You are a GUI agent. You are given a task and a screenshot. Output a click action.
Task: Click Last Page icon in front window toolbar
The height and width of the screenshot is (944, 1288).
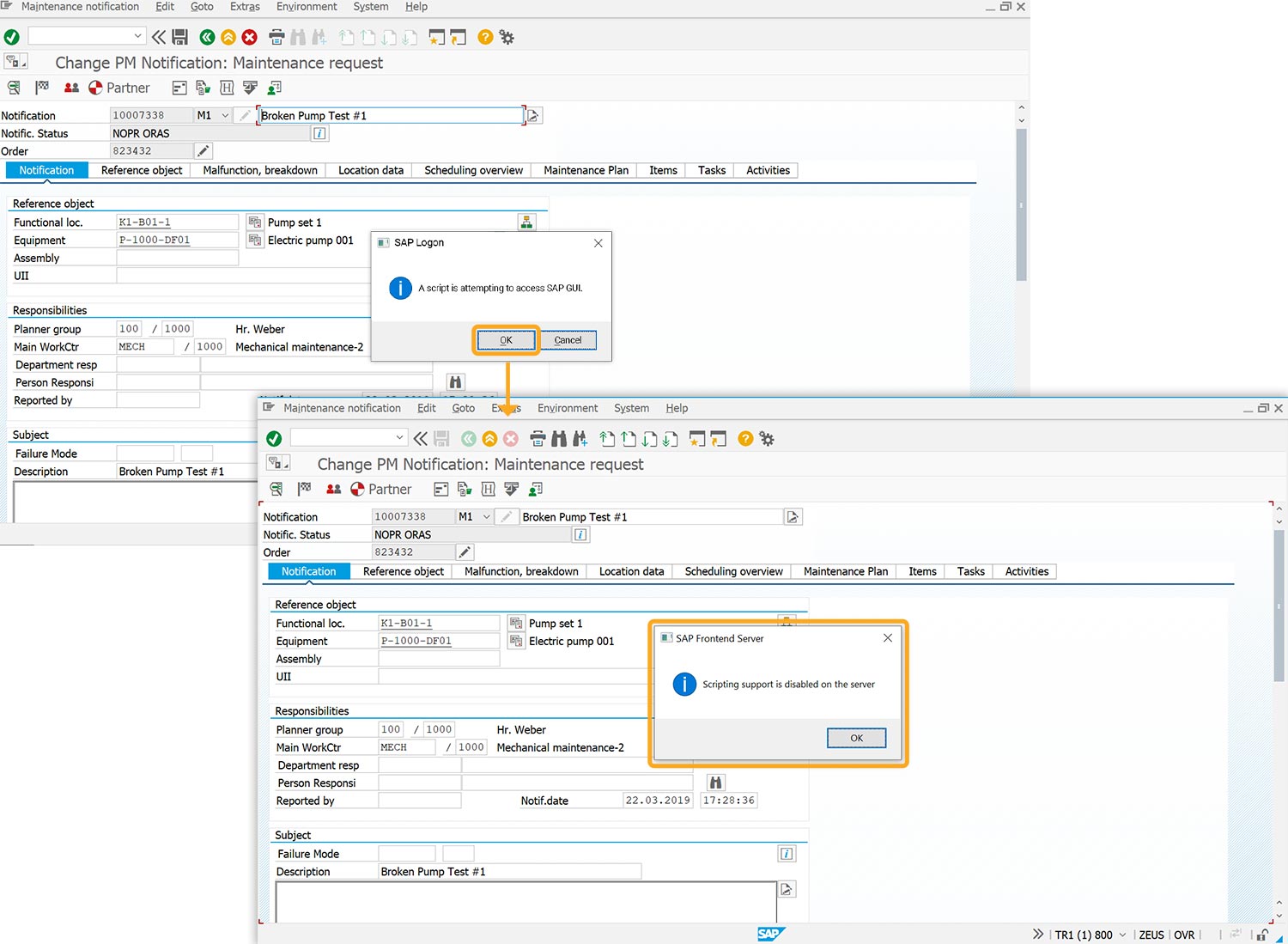[671, 439]
